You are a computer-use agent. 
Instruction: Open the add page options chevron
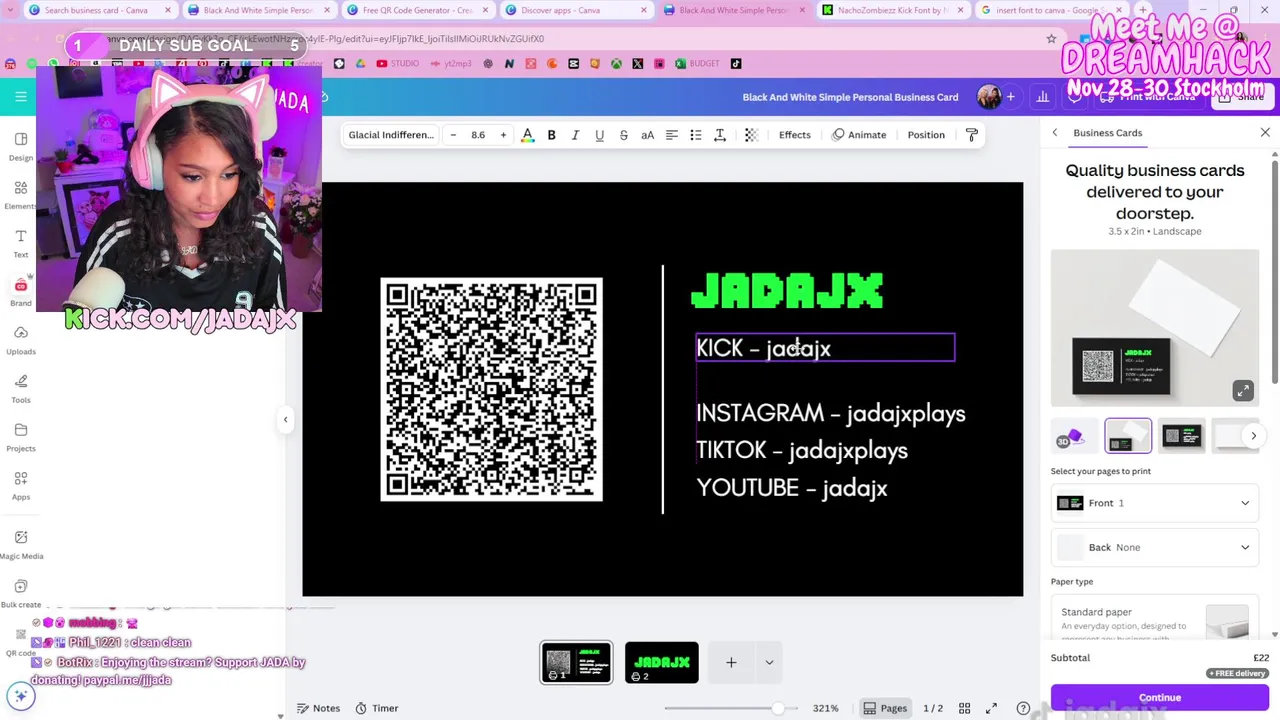(769, 662)
